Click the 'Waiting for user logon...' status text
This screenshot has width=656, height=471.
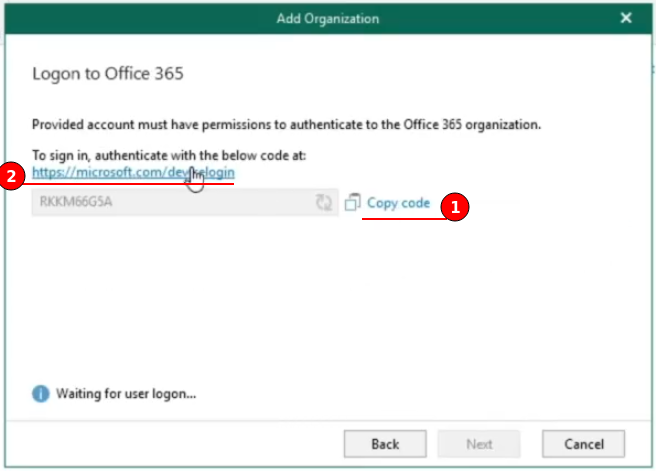pos(126,394)
